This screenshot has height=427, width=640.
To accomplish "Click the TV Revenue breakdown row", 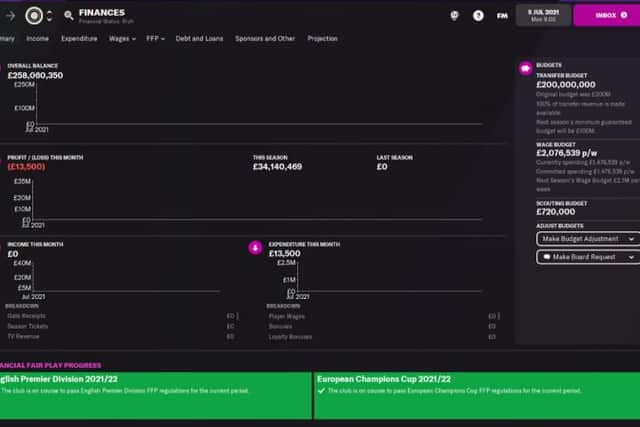I will 121,336.
